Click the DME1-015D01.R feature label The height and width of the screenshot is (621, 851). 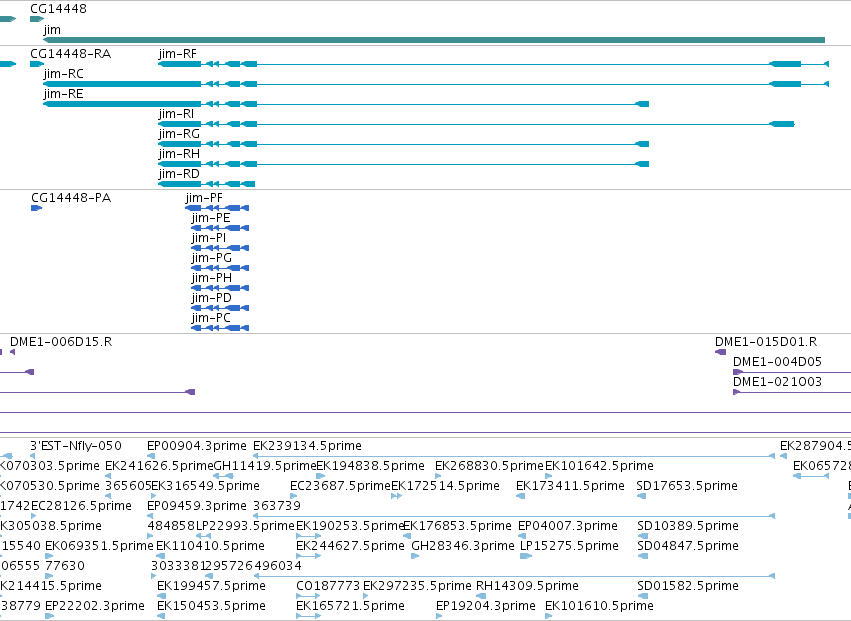(766, 342)
